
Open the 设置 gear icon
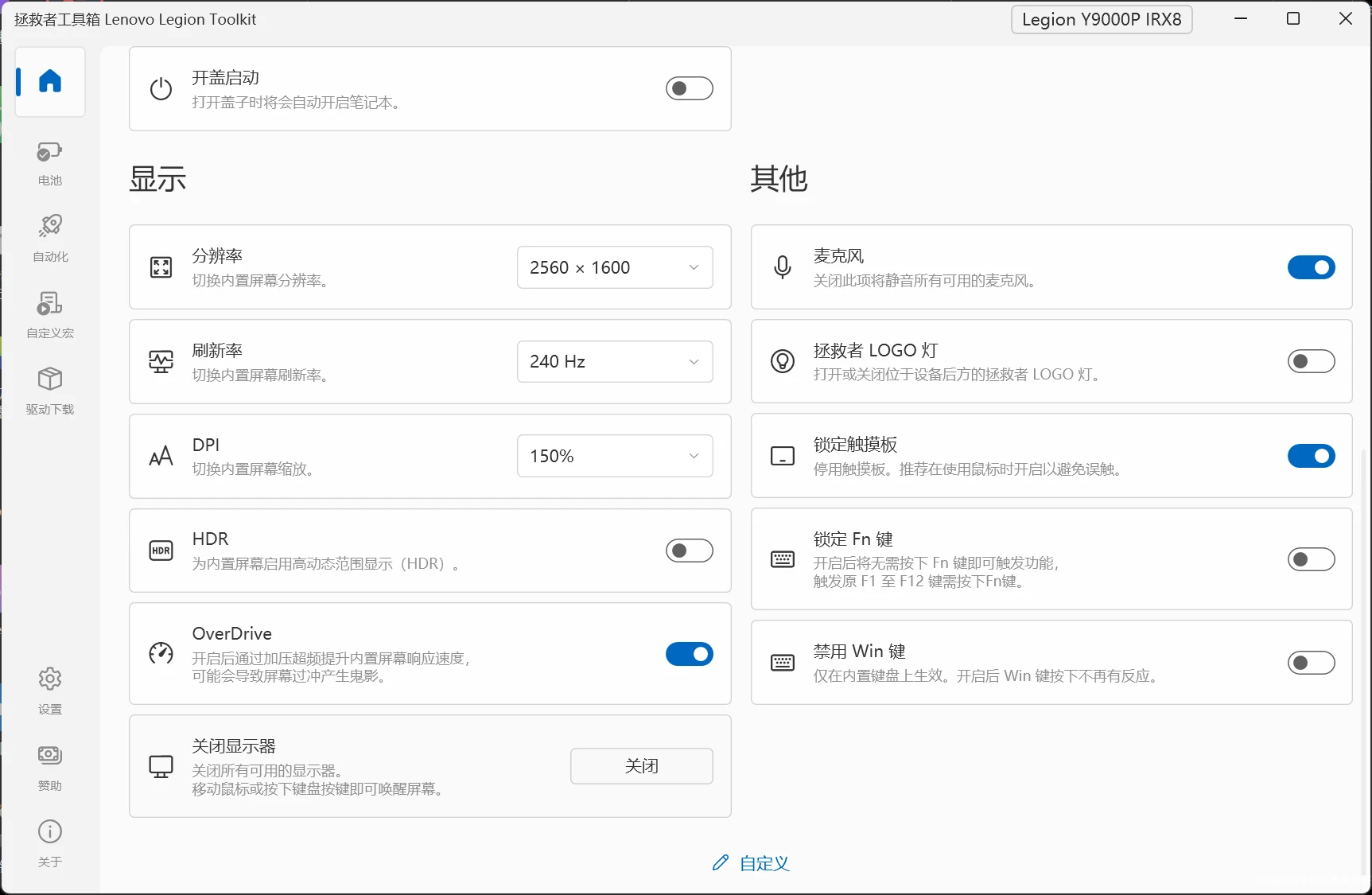(50, 679)
